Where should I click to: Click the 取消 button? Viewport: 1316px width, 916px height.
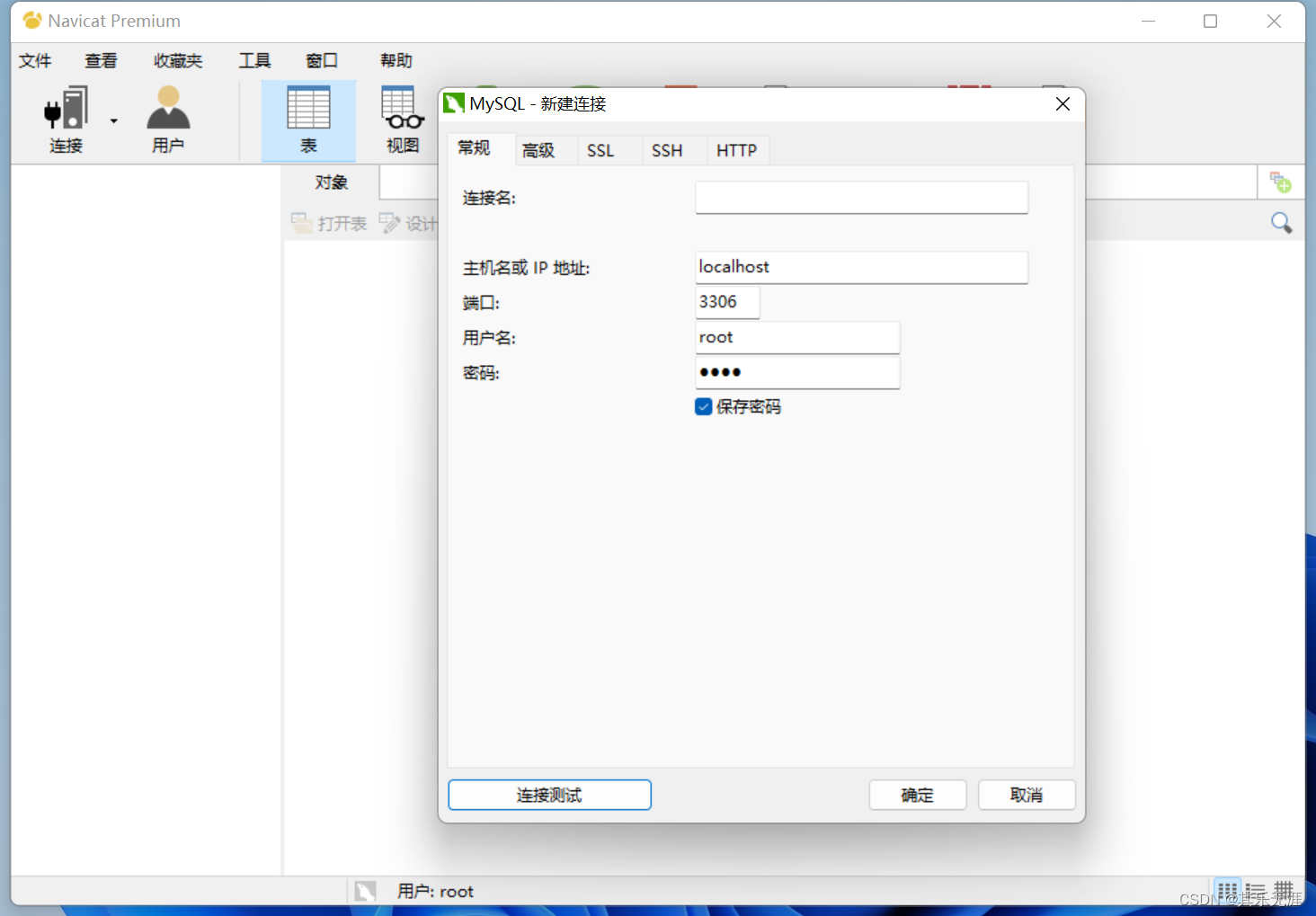1027,795
